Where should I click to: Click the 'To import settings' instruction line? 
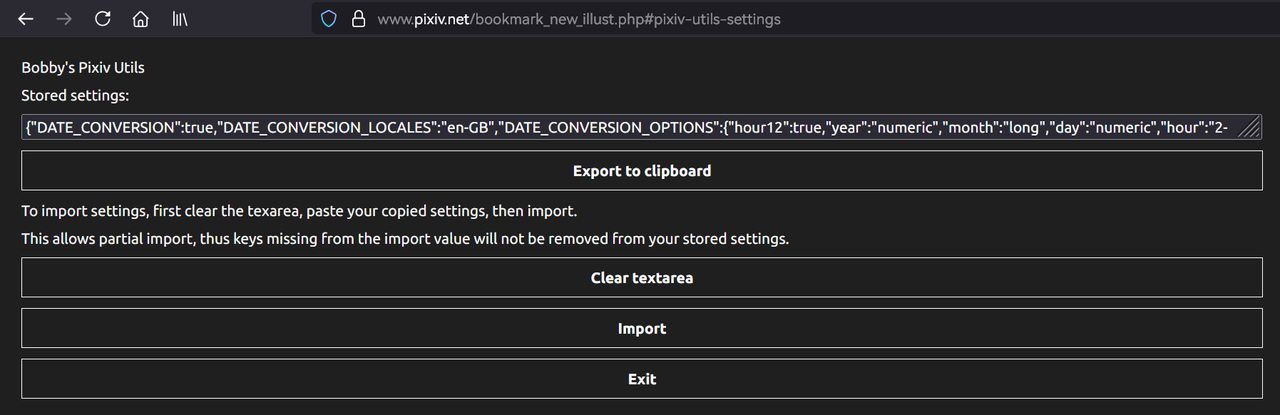click(299, 212)
